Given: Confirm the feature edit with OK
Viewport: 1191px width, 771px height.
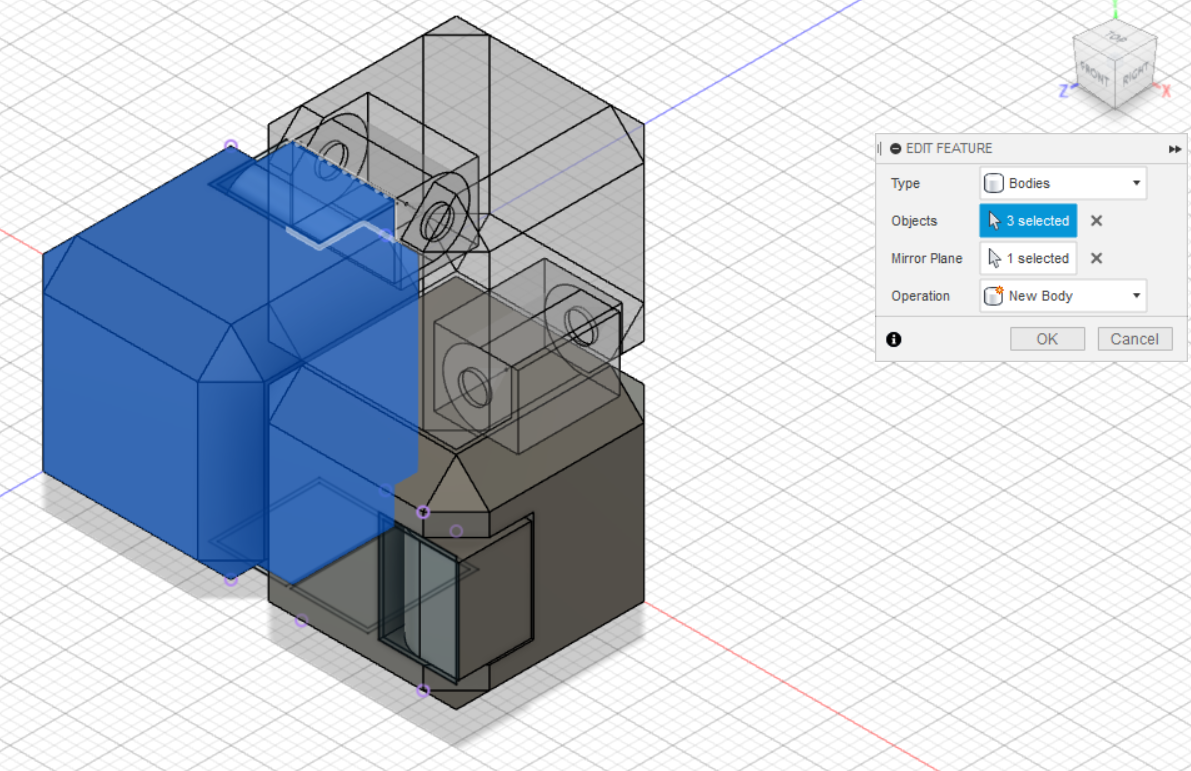Looking at the screenshot, I should [1047, 338].
